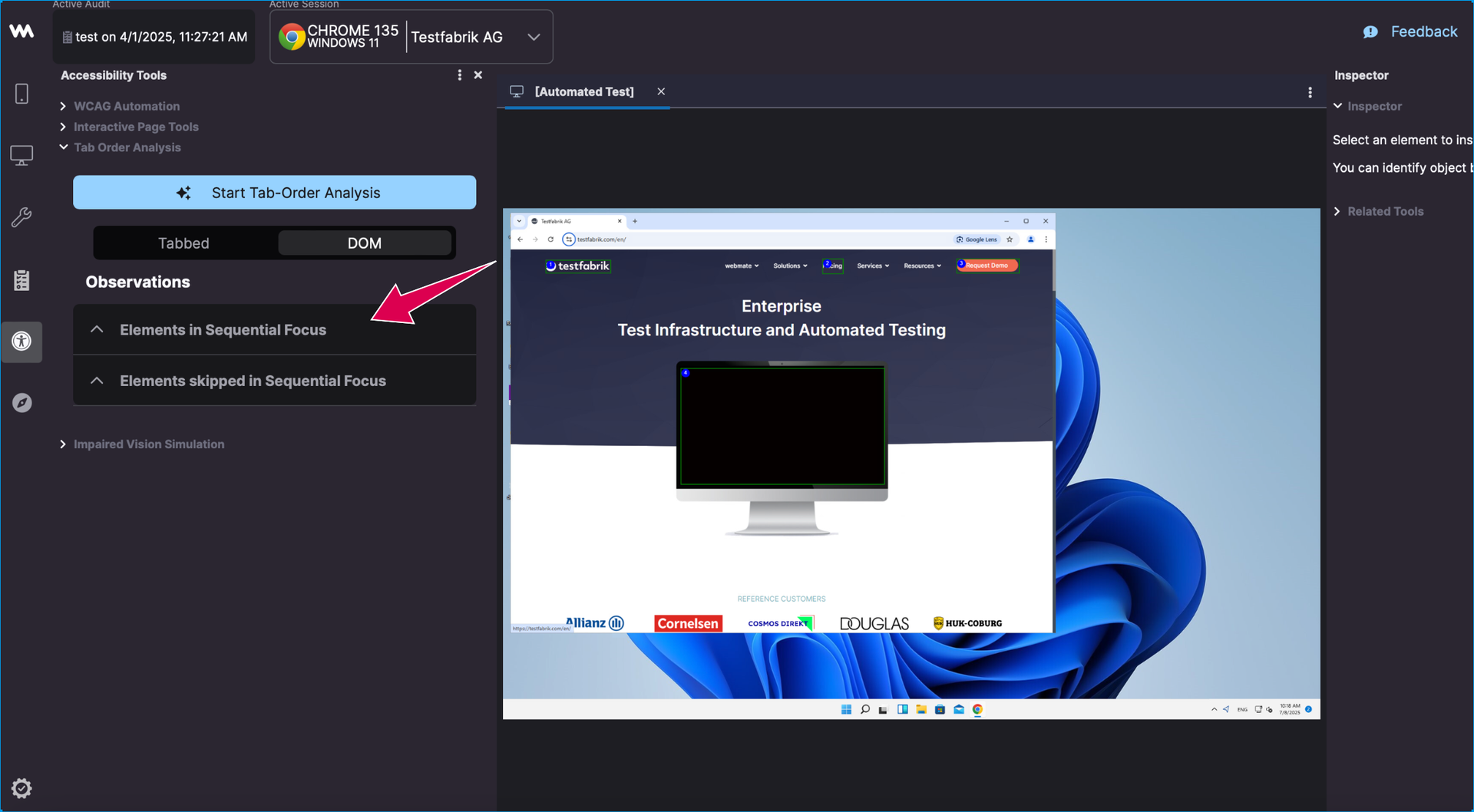Screen dimensions: 1474x812
Task: Click the webmate logo icon
Action: pyautogui.click(x=21, y=31)
